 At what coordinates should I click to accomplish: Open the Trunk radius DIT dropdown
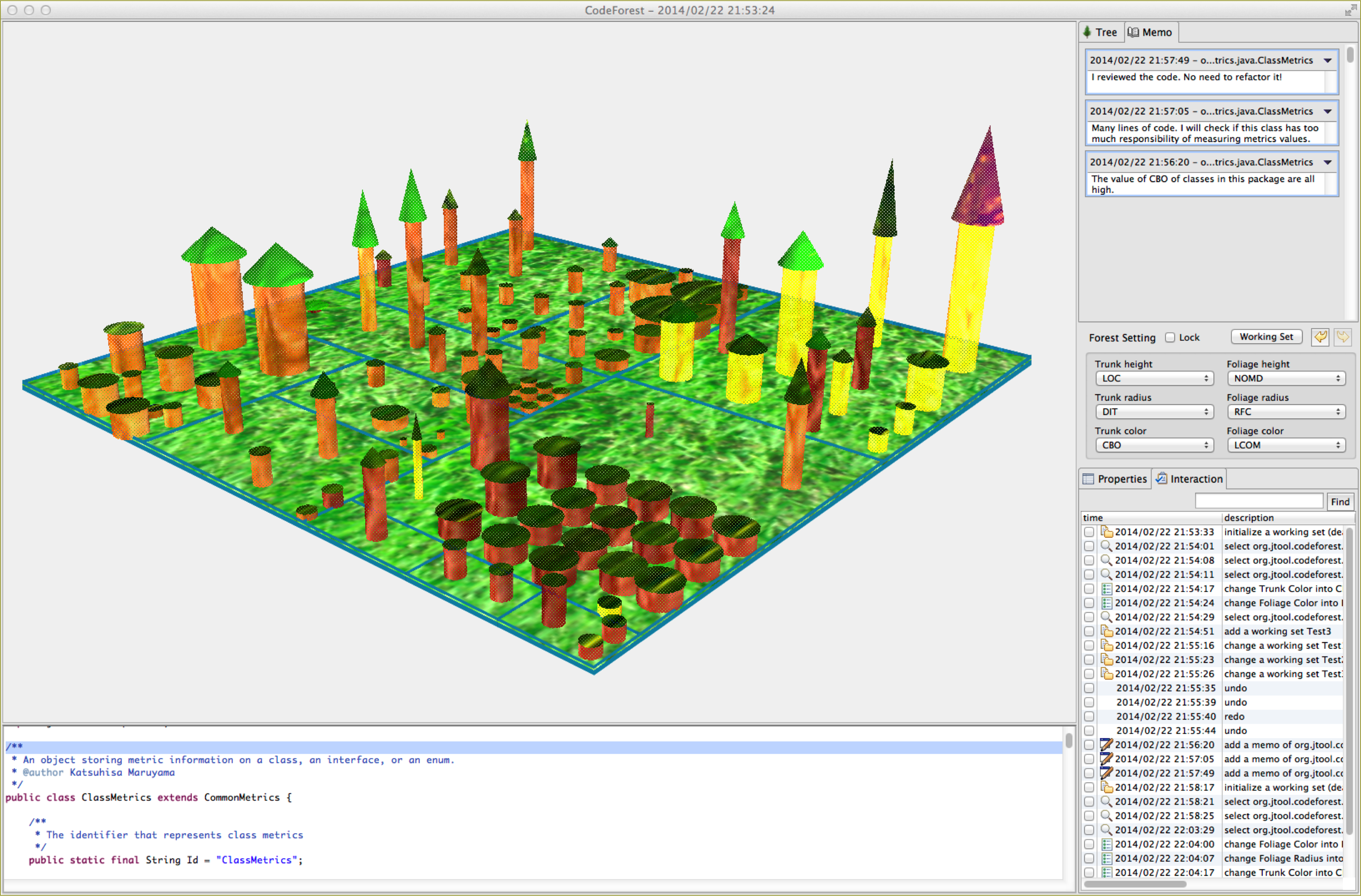pyautogui.click(x=1154, y=412)
